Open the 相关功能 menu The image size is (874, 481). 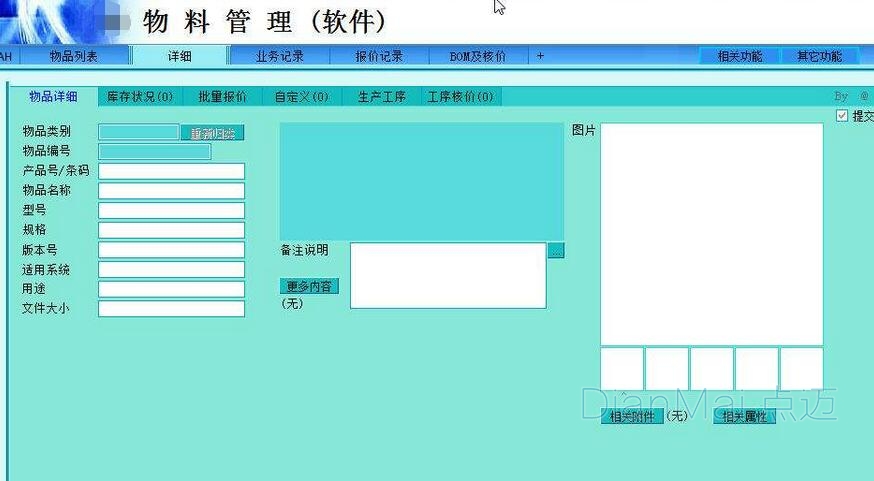(x=740, y=56)
